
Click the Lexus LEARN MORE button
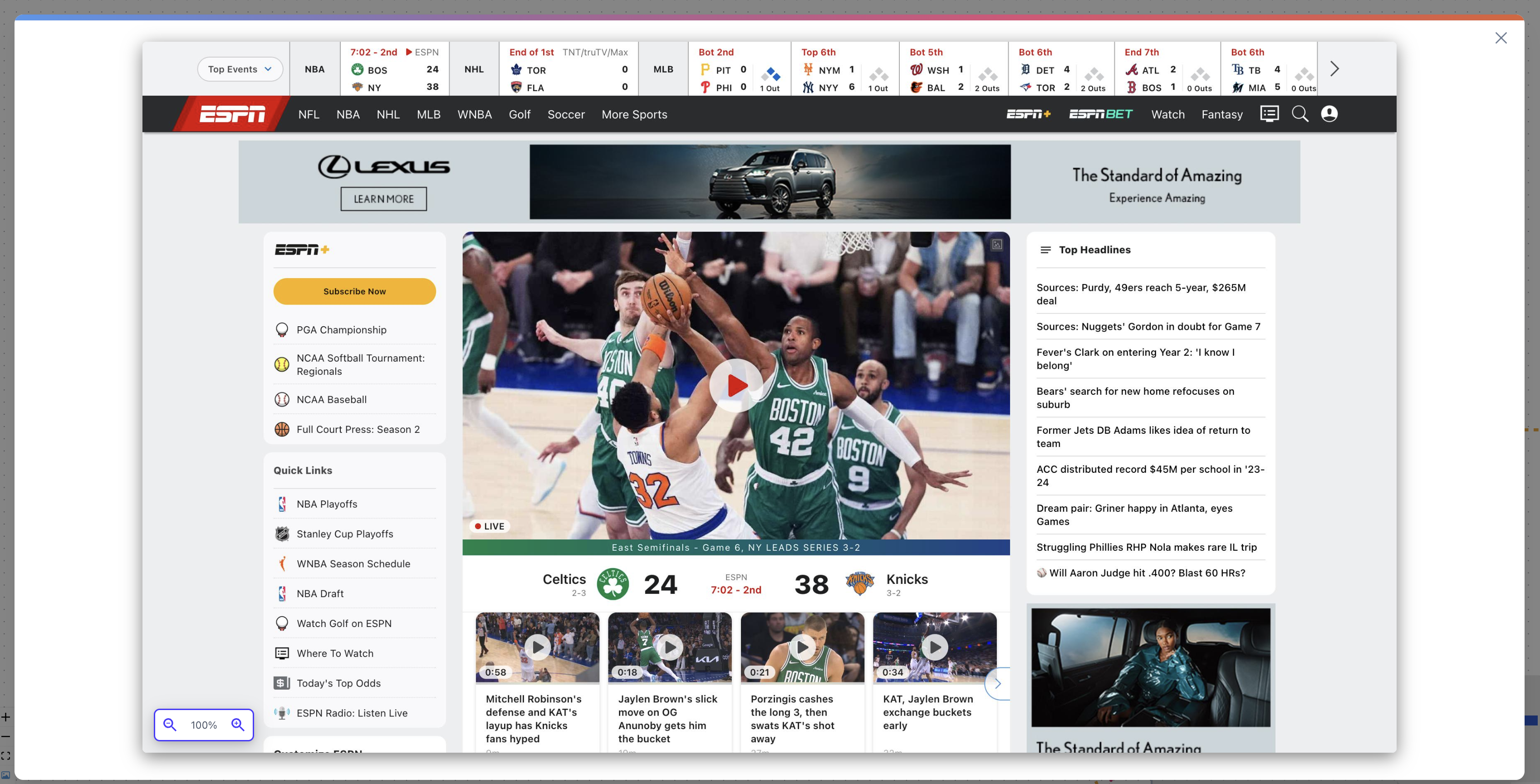click(383, 199)
